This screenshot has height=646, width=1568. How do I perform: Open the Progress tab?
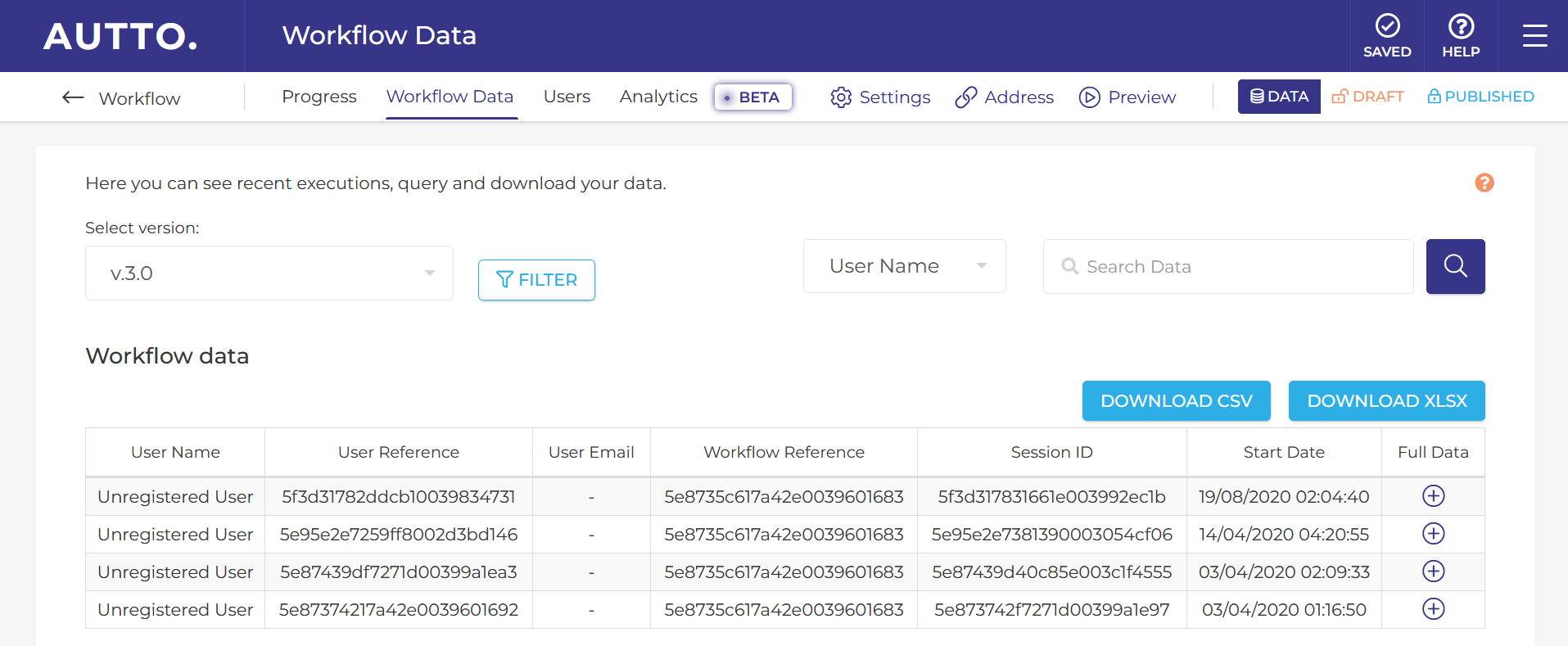coord(319,97)
